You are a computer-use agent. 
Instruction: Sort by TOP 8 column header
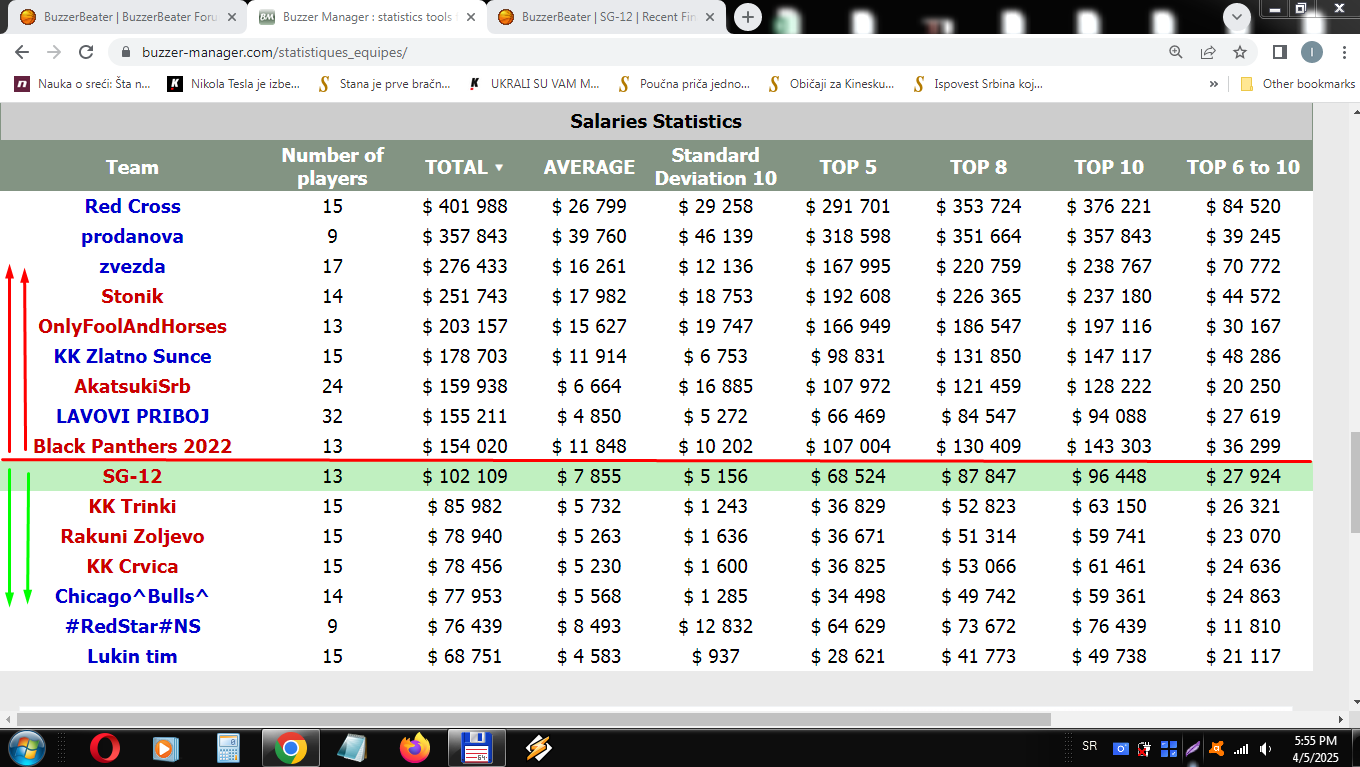pos(978,167)
